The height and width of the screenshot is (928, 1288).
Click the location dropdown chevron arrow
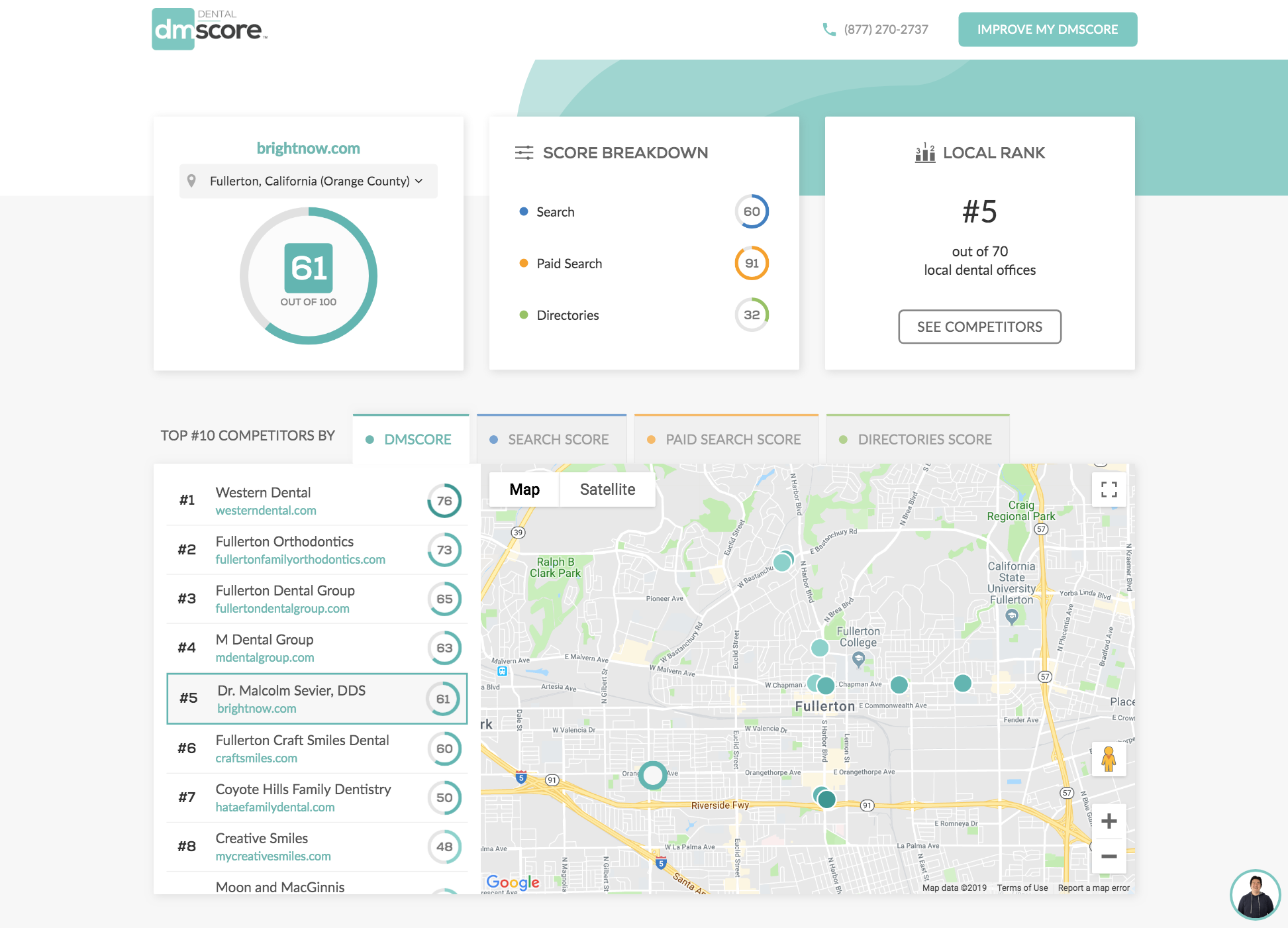[x=419, y=181]
